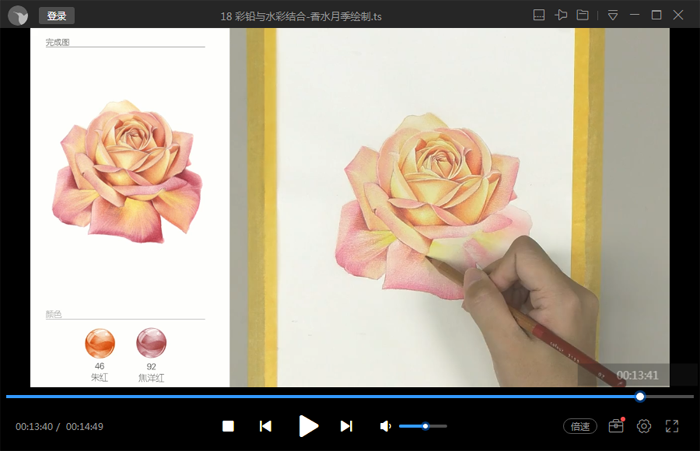Open file using the folder icon
Viewport: 700px width, 451px height.
click(x=583, y=15)
